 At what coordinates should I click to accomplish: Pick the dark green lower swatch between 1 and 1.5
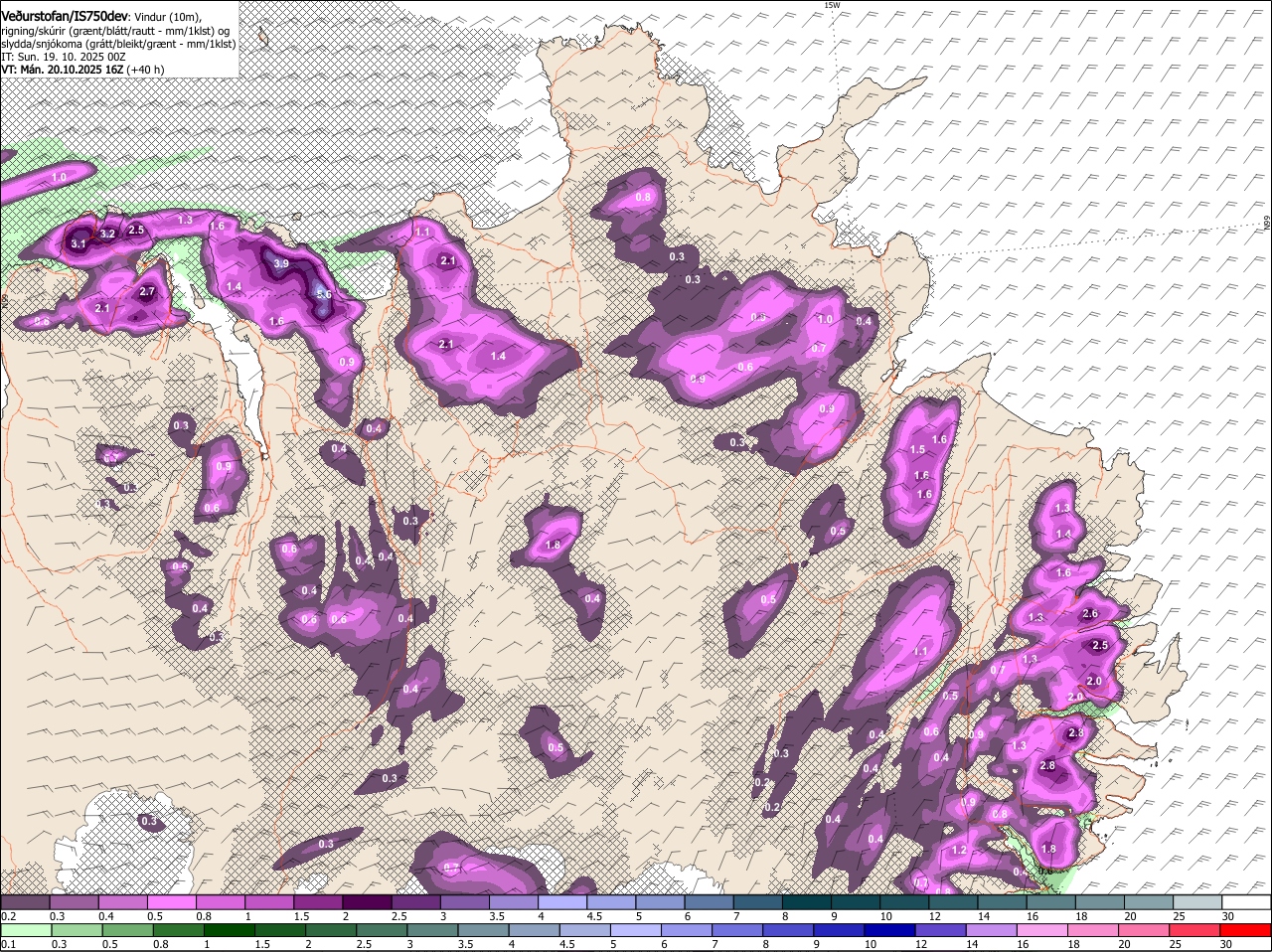point(230,931)
